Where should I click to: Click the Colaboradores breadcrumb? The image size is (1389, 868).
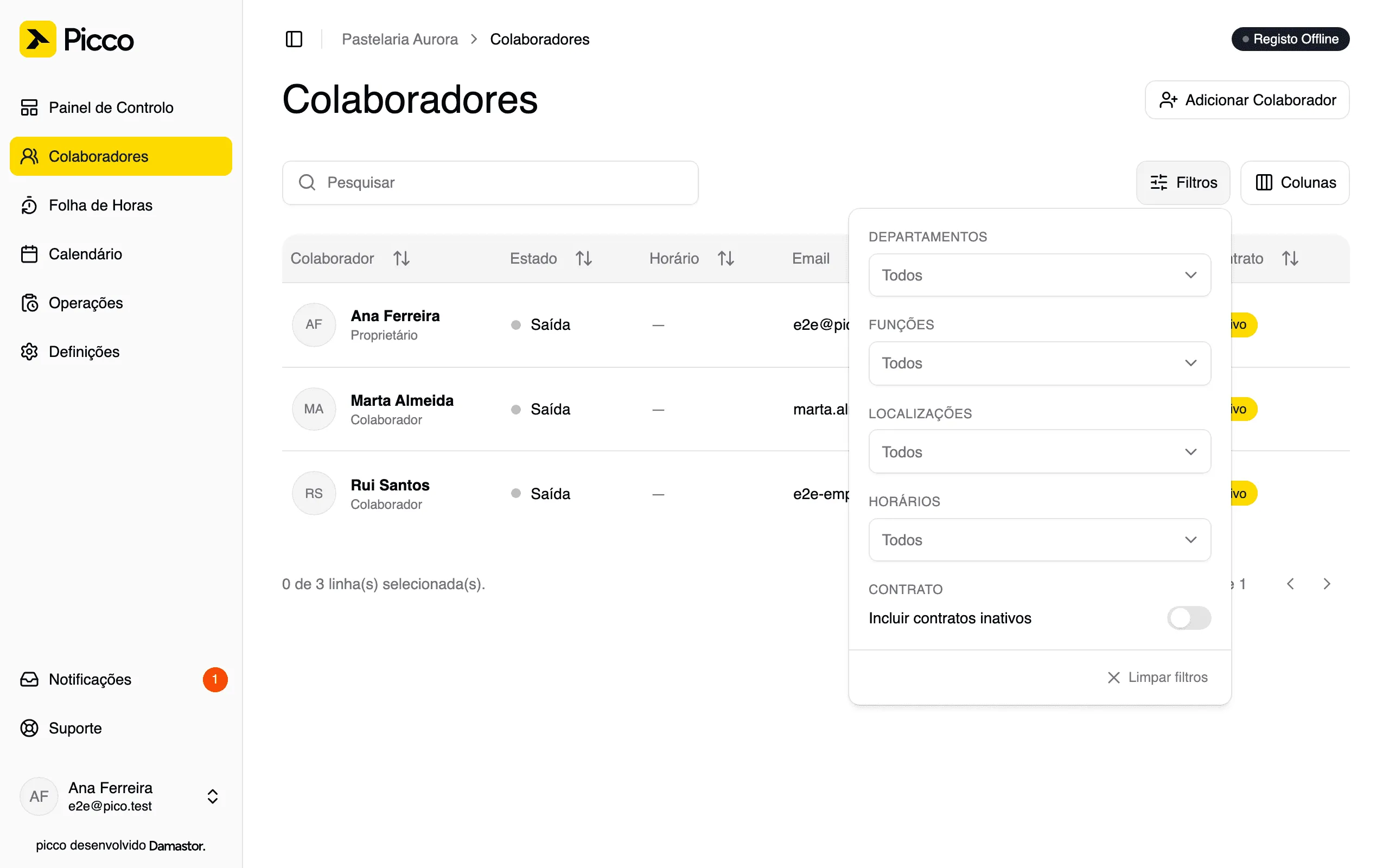539,39
